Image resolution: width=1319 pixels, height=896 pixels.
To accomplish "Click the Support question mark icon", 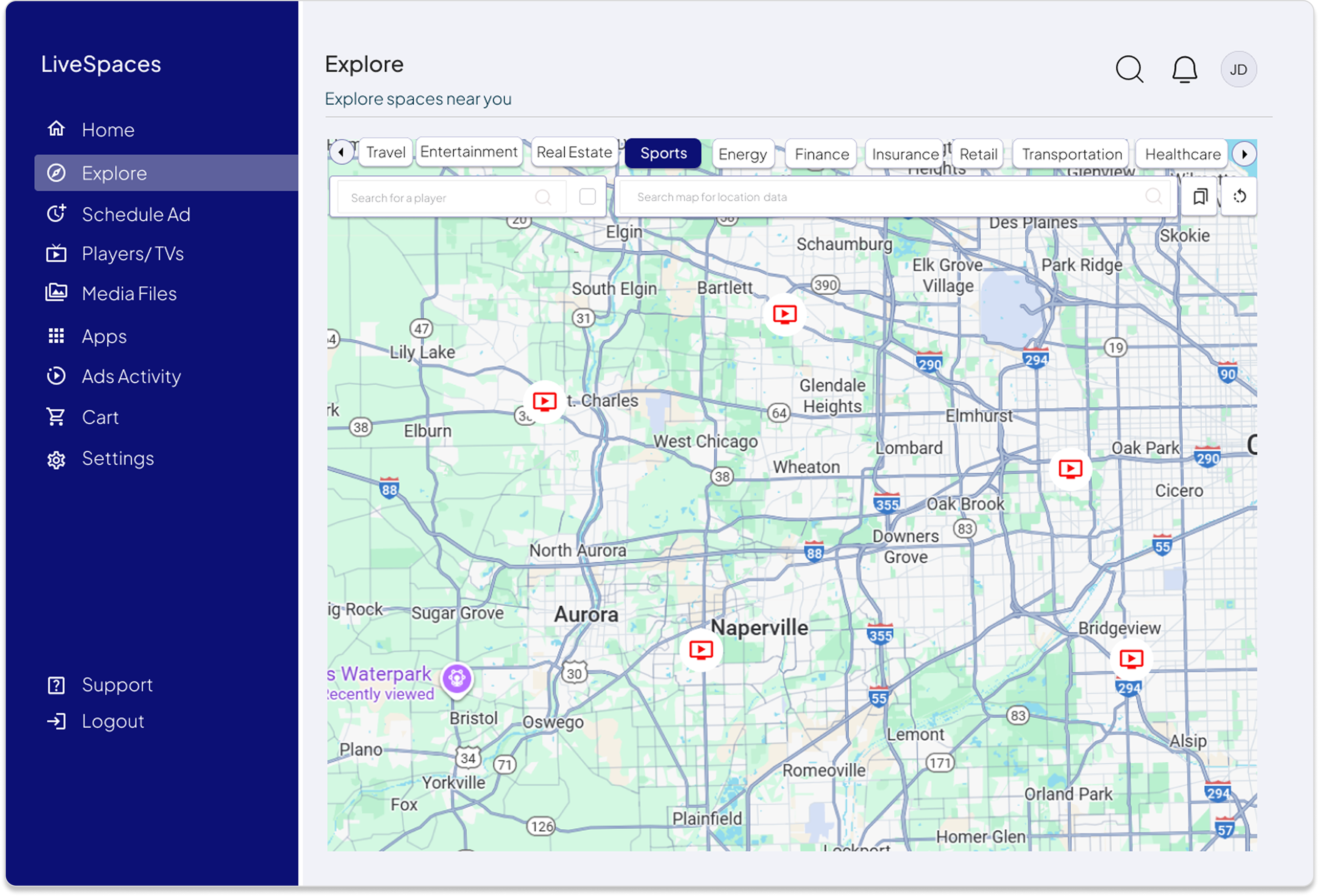I will 56,686.
